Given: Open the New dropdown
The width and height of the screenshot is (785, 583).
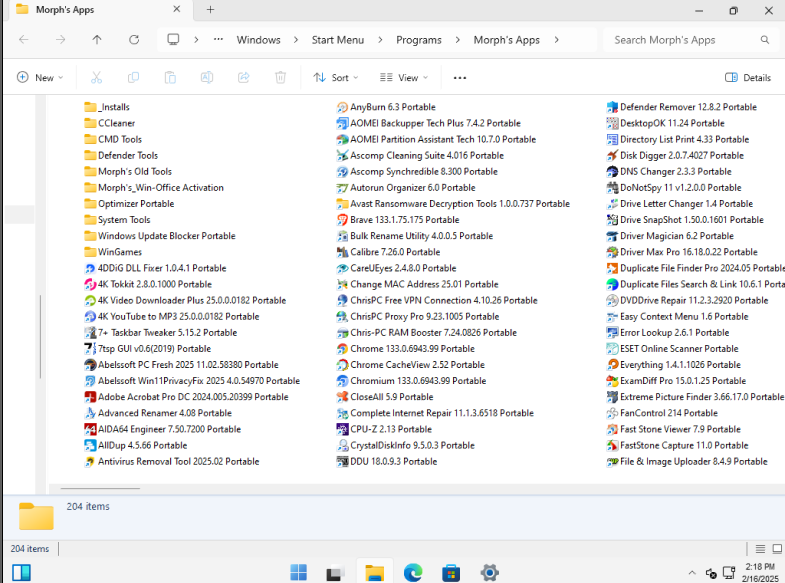Looking at the screenshot, I should click(40, 78).
